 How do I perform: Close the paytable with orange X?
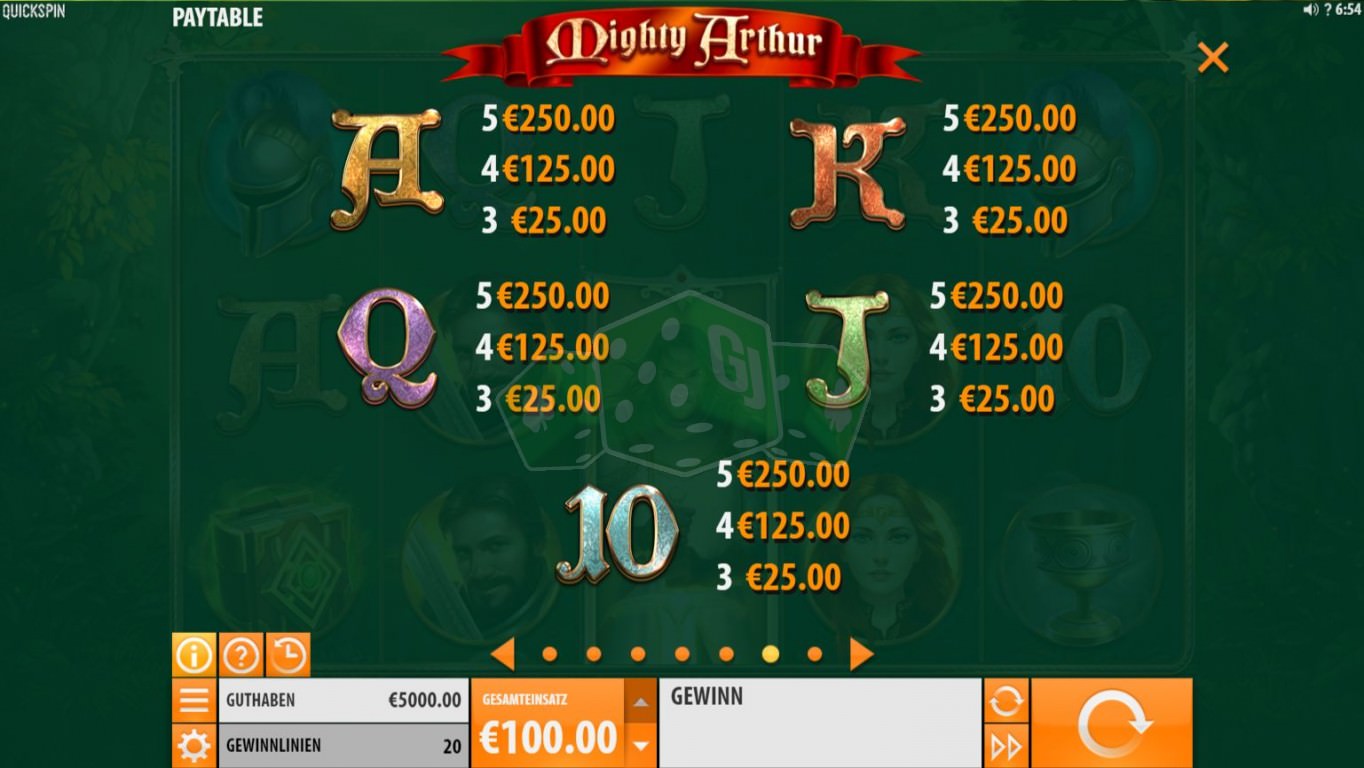pyautogui.click(x=1212, y=58)
